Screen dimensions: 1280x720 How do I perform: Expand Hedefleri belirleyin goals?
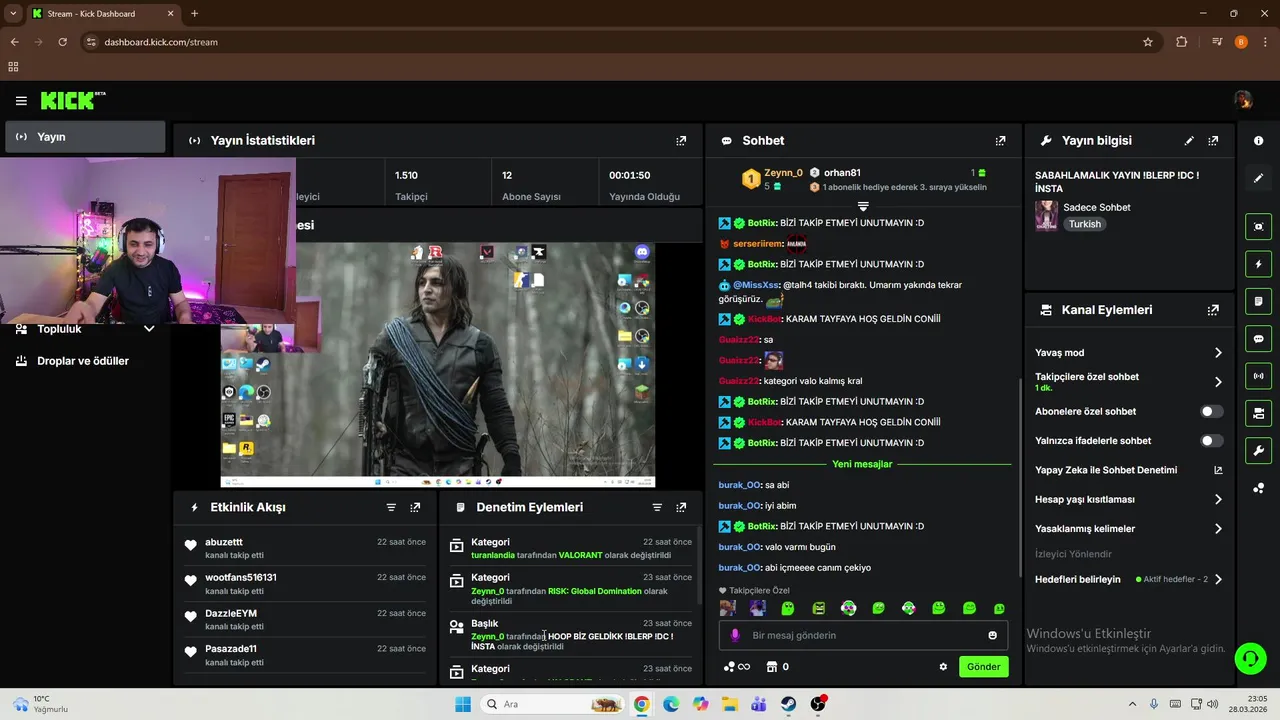pos(1218,579)
